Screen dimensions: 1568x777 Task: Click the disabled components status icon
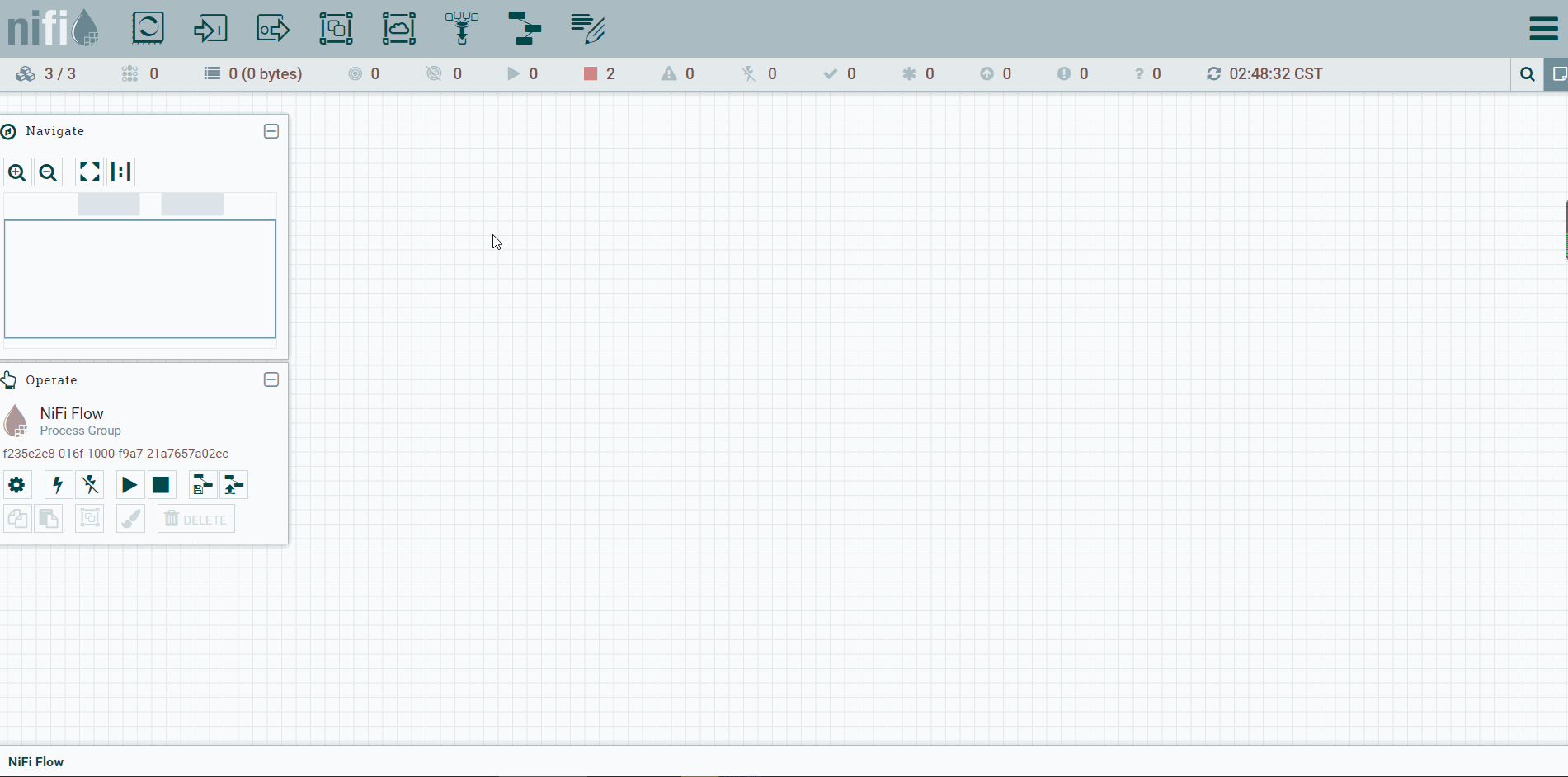(748, 74)
